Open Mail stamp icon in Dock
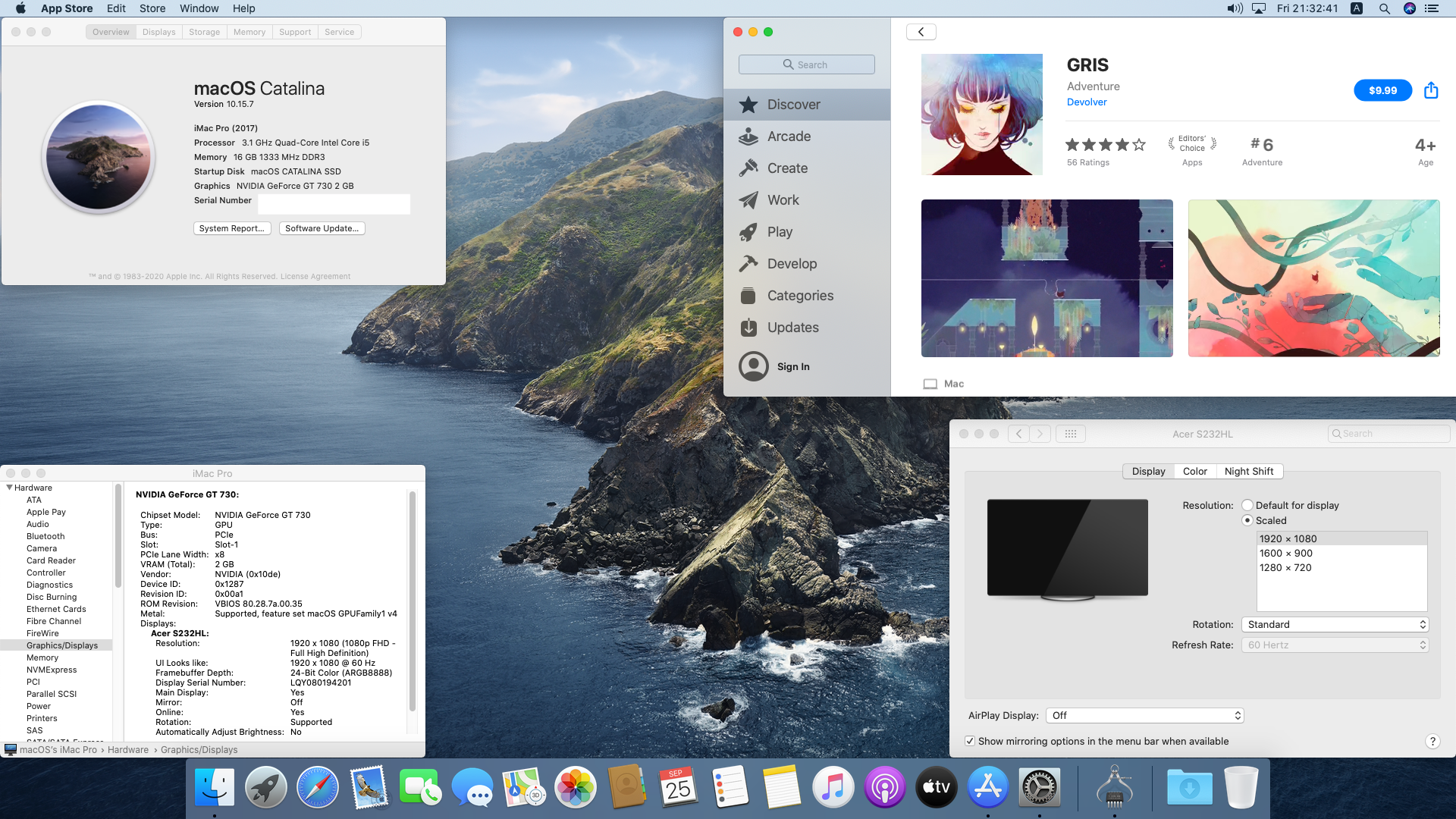Screen dimensions: 1456x819 click(x=369, y=787)
